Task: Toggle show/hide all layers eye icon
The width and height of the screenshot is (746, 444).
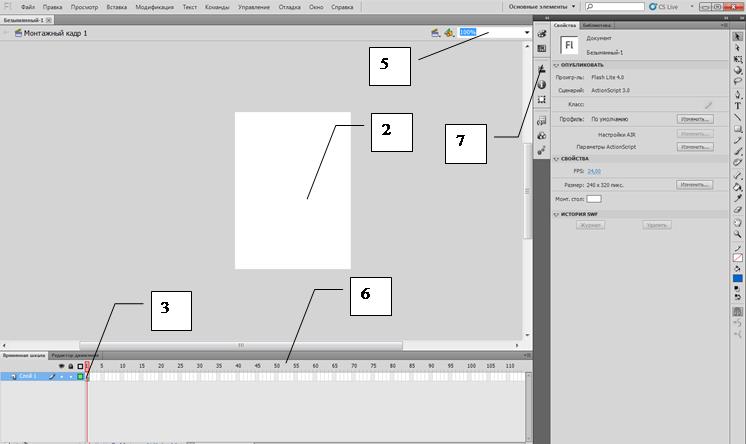Action: click(x=61, y=366)
